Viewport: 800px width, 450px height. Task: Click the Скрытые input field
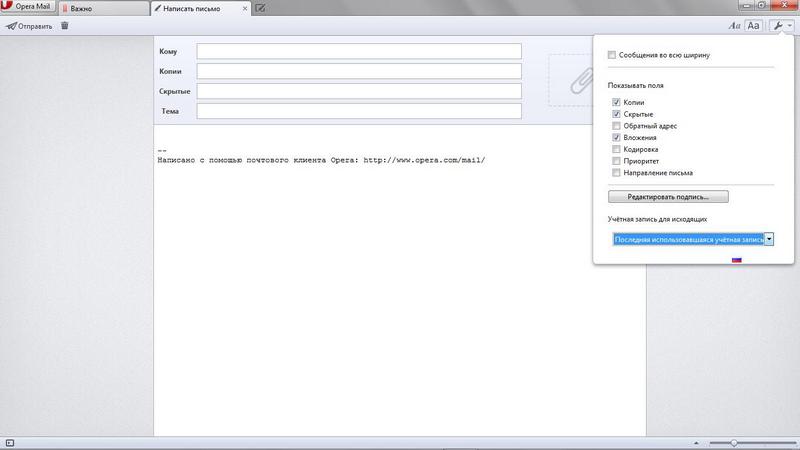[359, 91]
